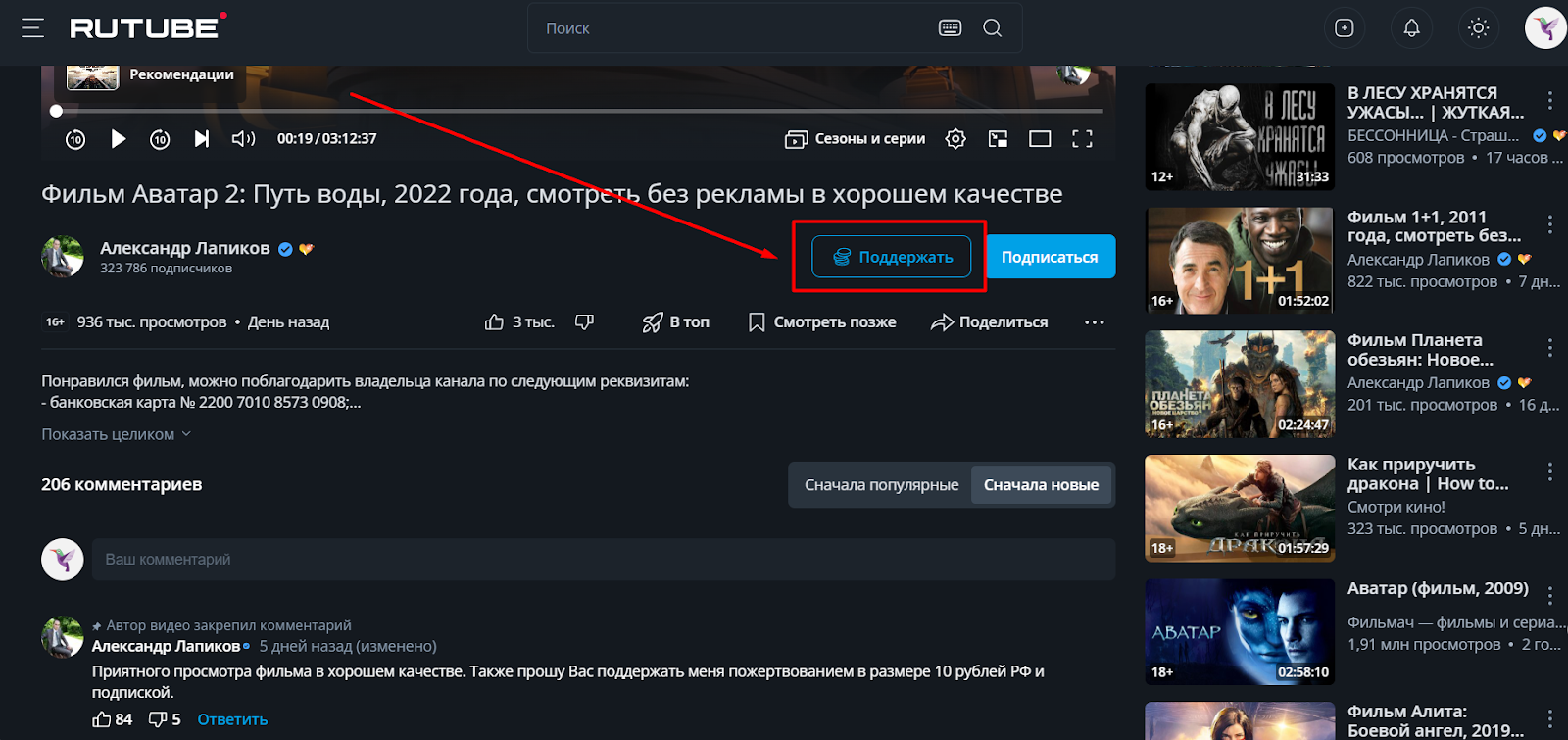Open the on-screen keyboard in search
This screenshot has width=1568, height=740.
click(x=950, y=28)
